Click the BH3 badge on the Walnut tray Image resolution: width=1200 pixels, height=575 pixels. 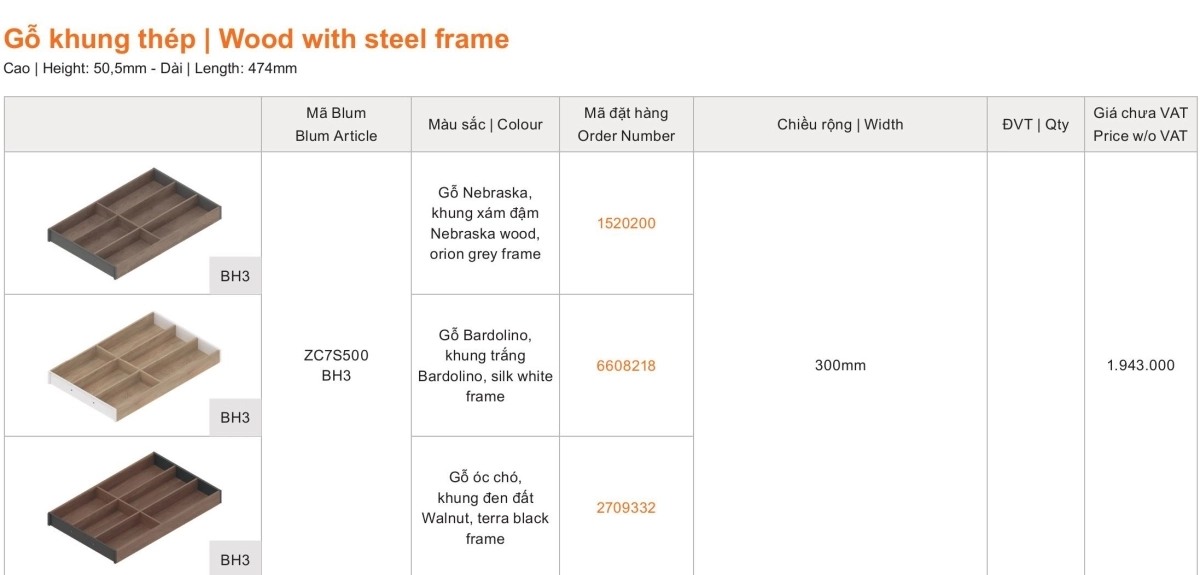point(235,560)
